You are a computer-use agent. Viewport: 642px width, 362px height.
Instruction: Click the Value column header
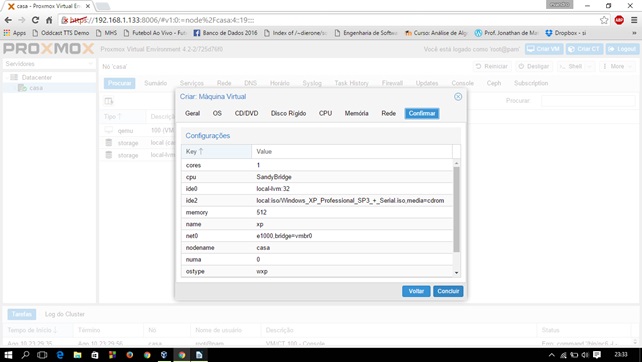point(352,152)
